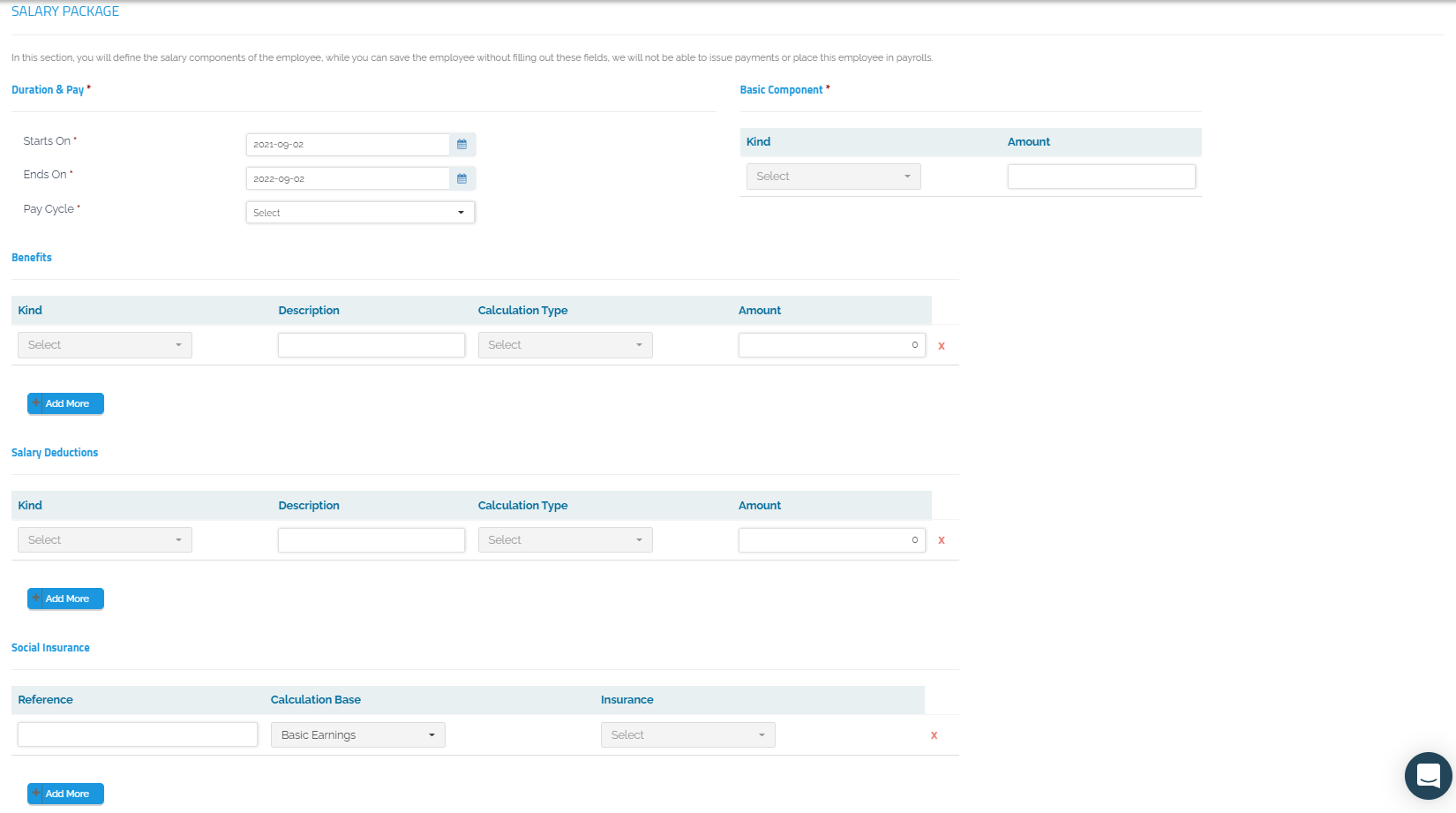Screen dimensions: 1456x813
Task: Open the Salary Deductions Kind dropdown
Action: pyautogui.click(x=104, y=540)
